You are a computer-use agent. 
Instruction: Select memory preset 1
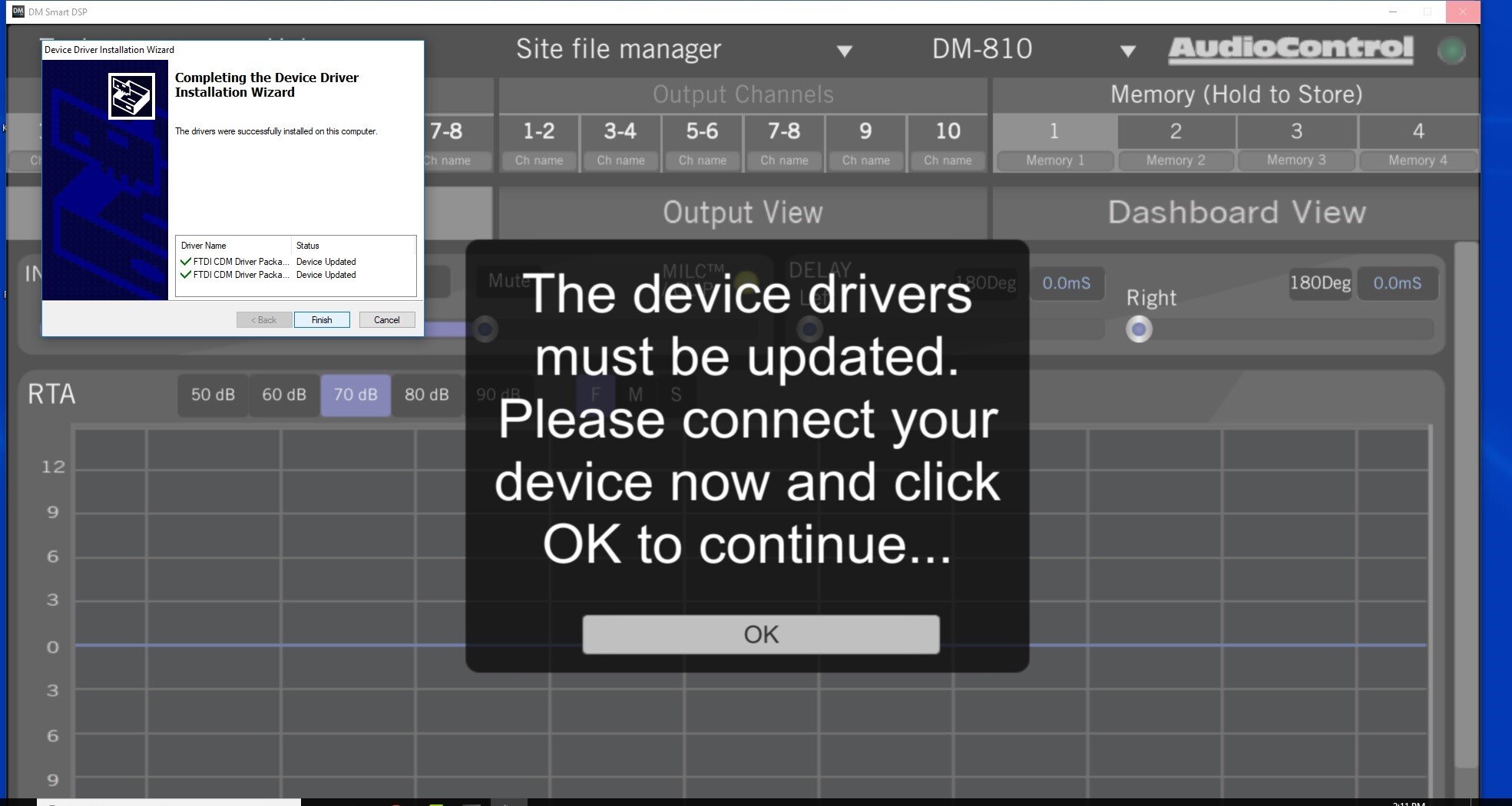pos(1054,131)
